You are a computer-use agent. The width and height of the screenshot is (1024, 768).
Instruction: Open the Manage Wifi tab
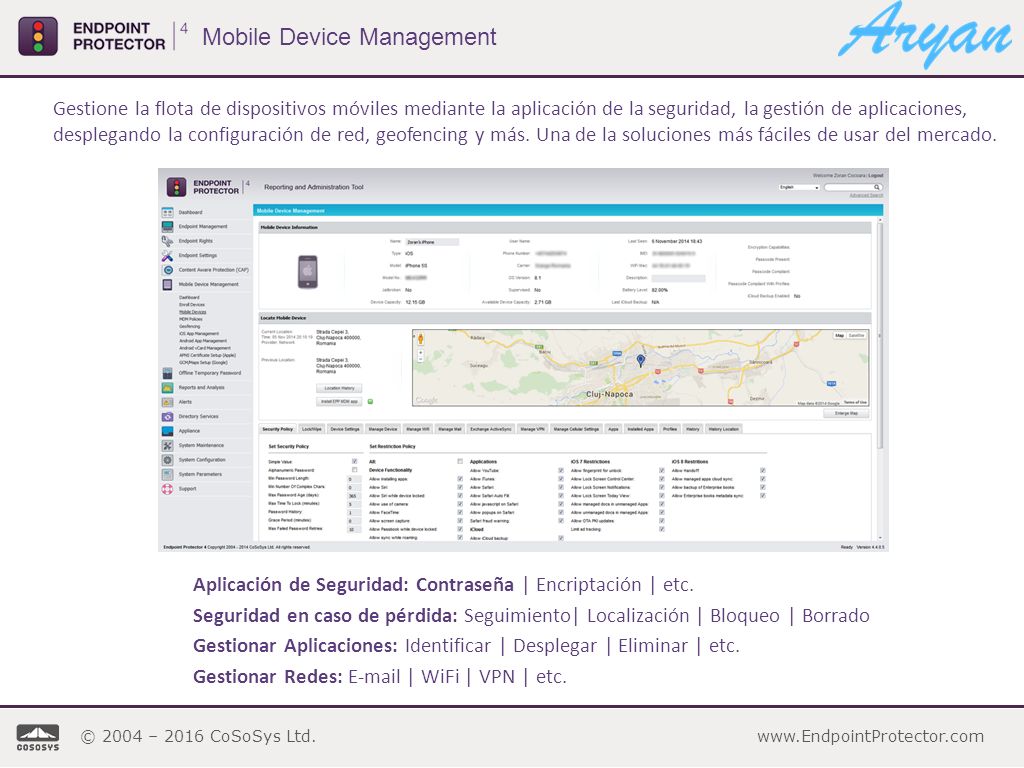pyautogui.click(x=418, y=429)
